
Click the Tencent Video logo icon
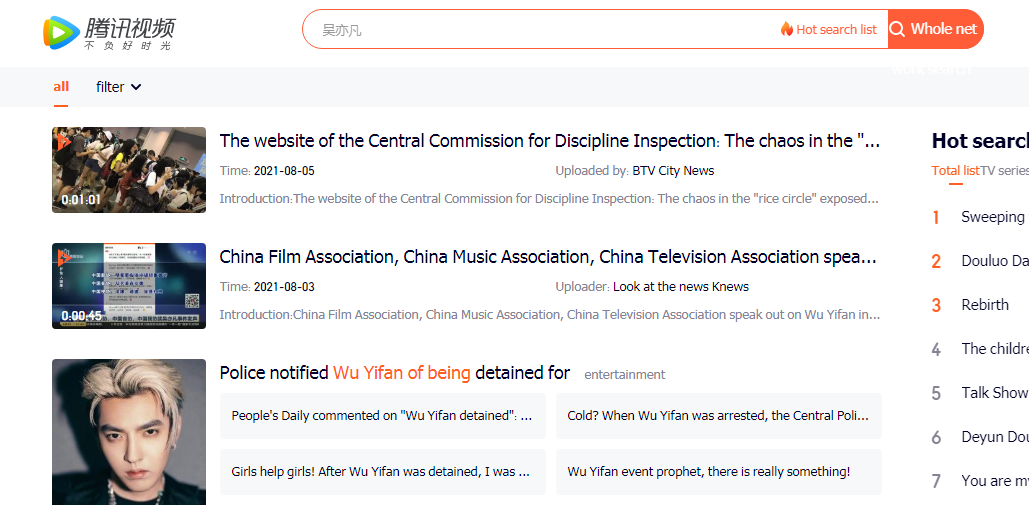point(61,33)
